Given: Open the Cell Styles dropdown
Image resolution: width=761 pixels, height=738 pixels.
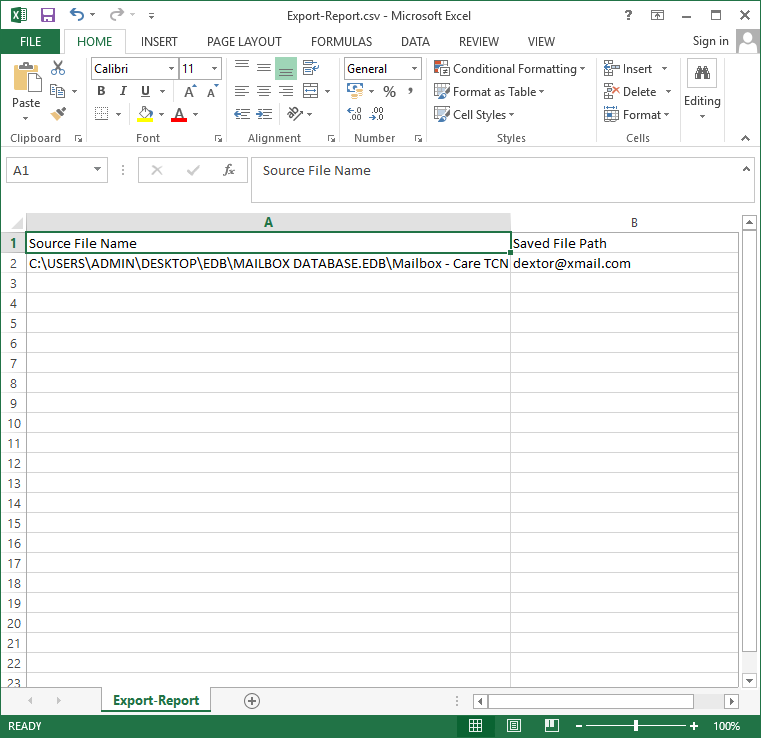Looking at the screenshot, I should coord(474,115).
